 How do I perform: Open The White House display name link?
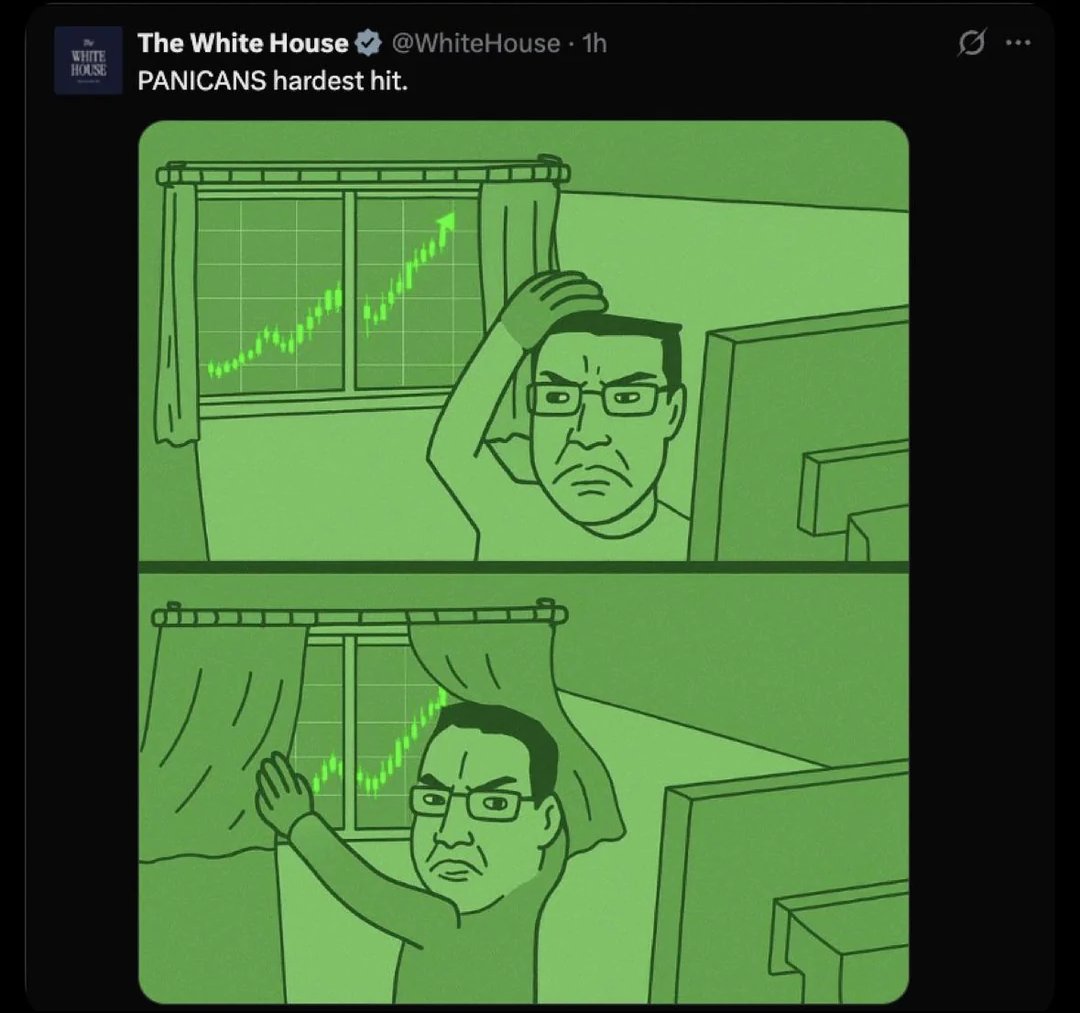tap(243, 43)
